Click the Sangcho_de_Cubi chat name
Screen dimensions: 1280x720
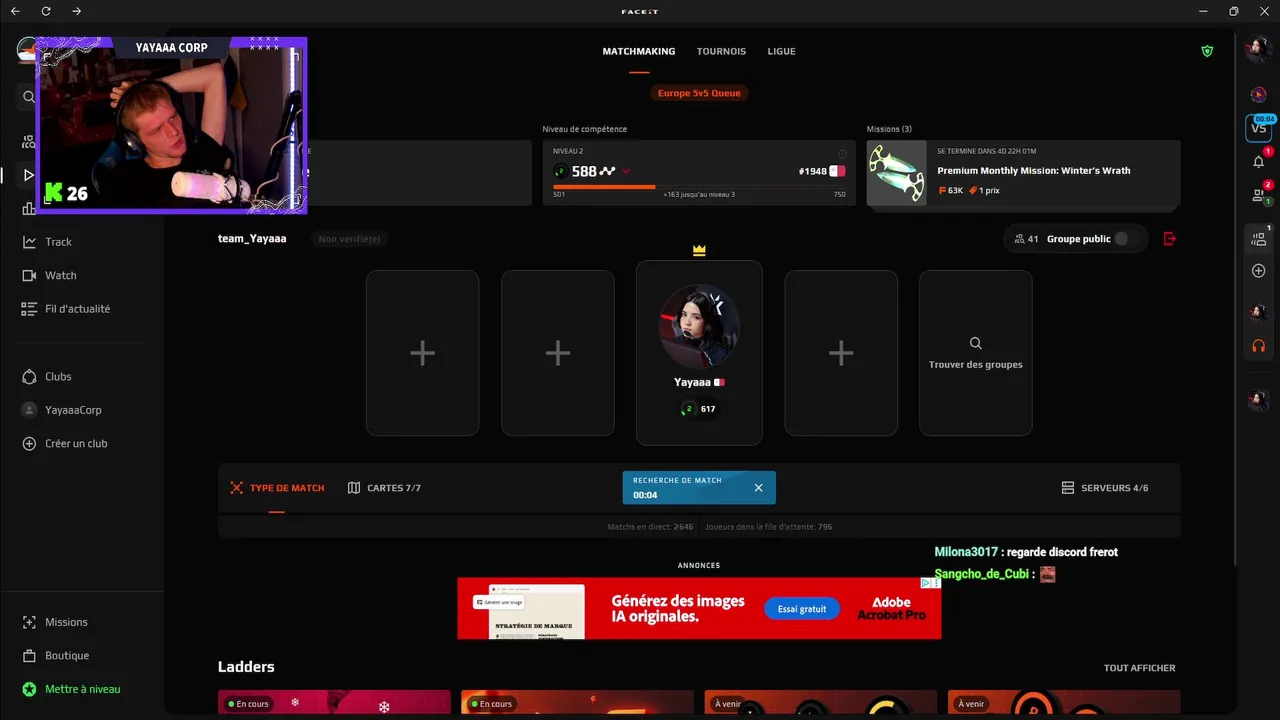pos(982,574)
